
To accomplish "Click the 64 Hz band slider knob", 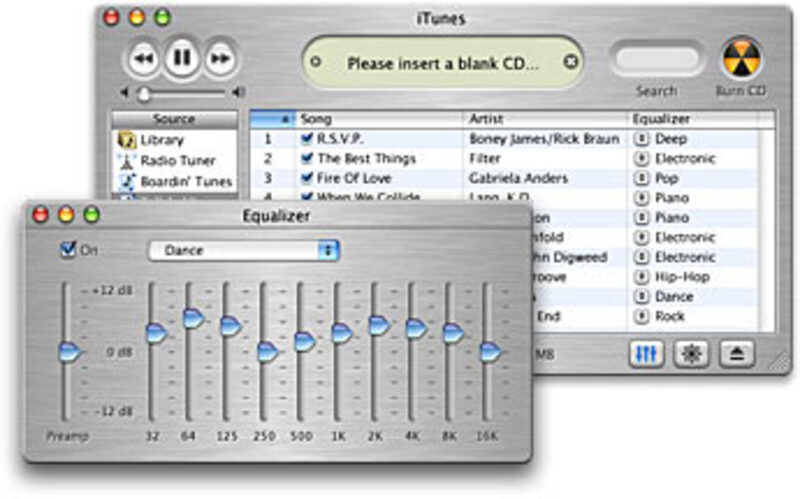I will (x=194, y=318).
